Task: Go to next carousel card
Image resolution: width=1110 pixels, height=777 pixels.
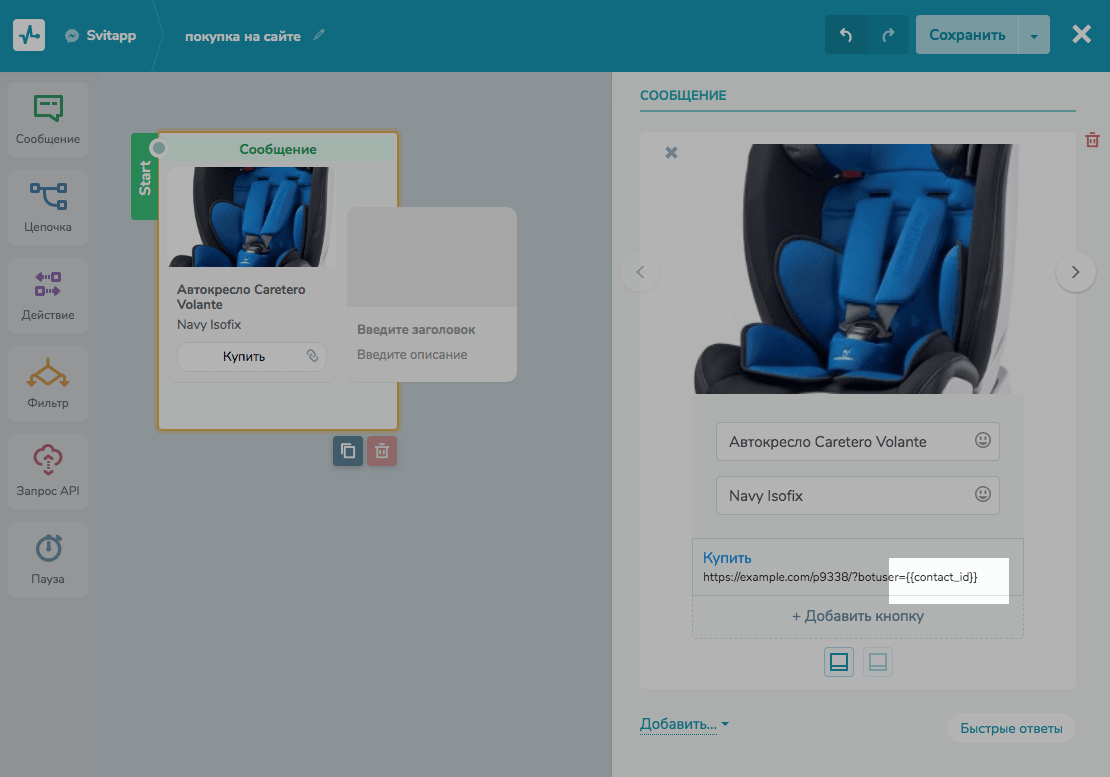Action: click(x=1075, y=272)
